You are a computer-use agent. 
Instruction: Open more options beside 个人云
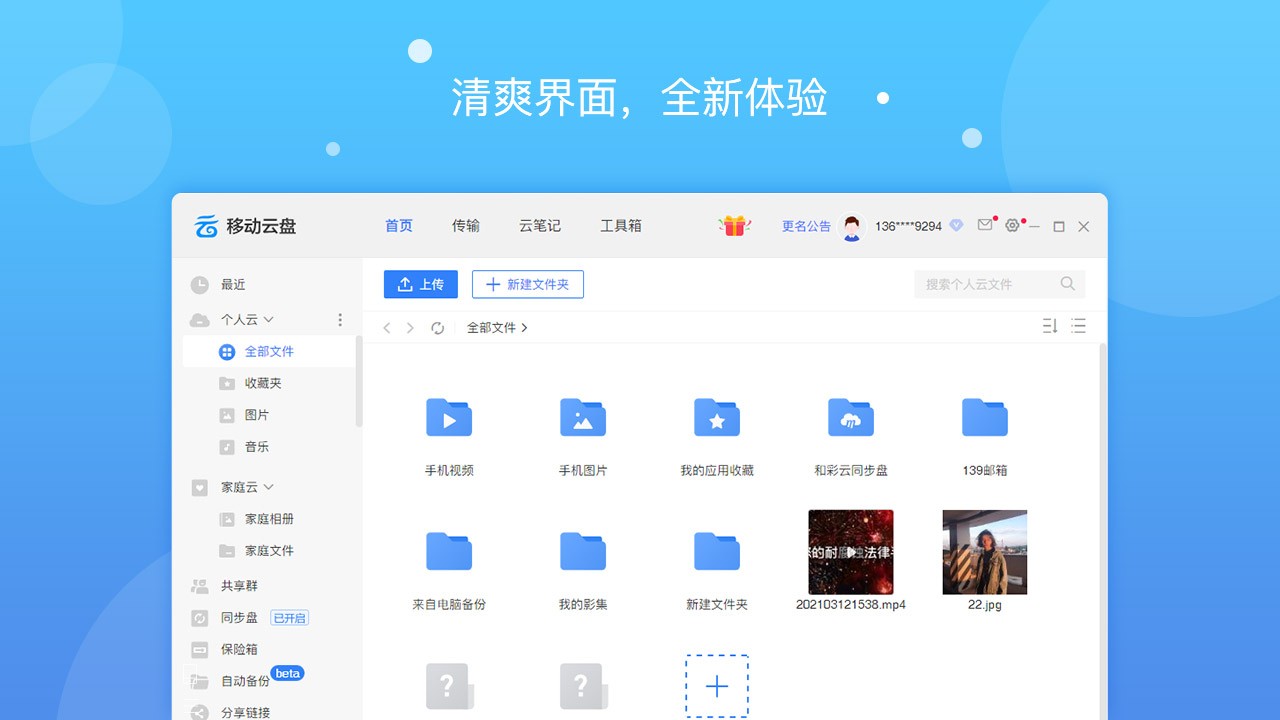click(x=340, y=319)
